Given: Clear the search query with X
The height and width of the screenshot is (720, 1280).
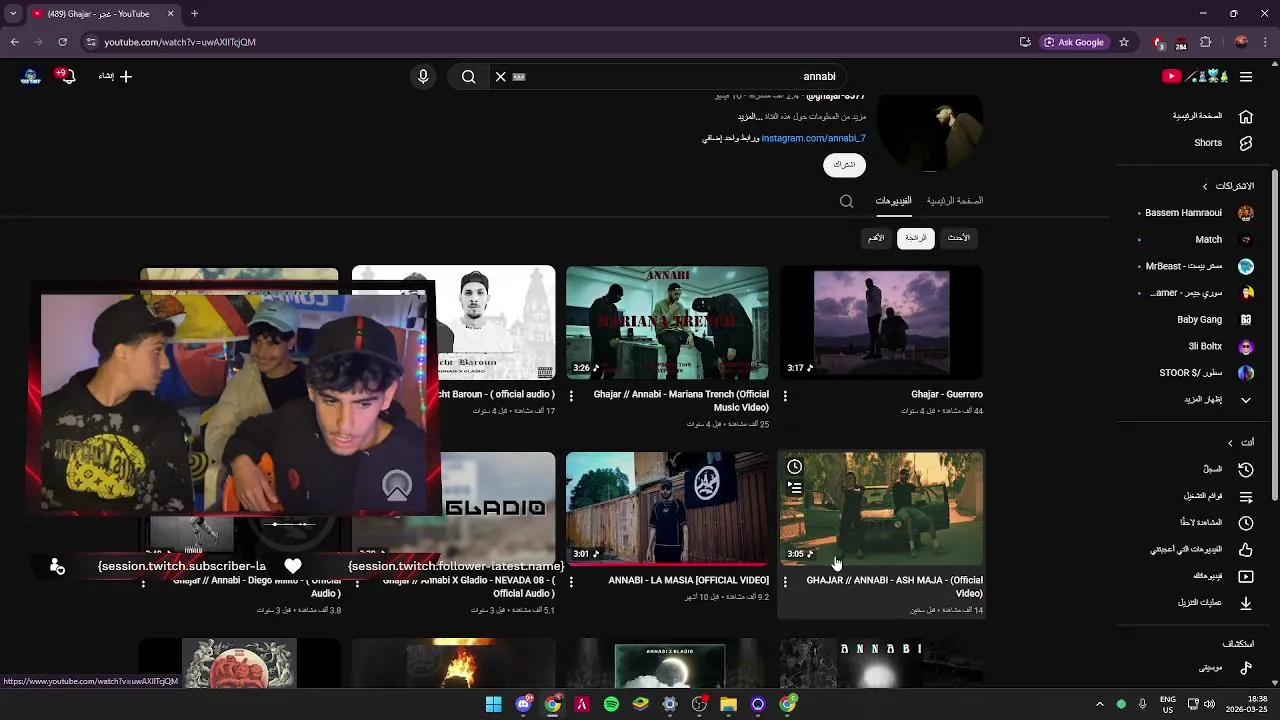Looking at the screenshot, I should coord(501,76).
